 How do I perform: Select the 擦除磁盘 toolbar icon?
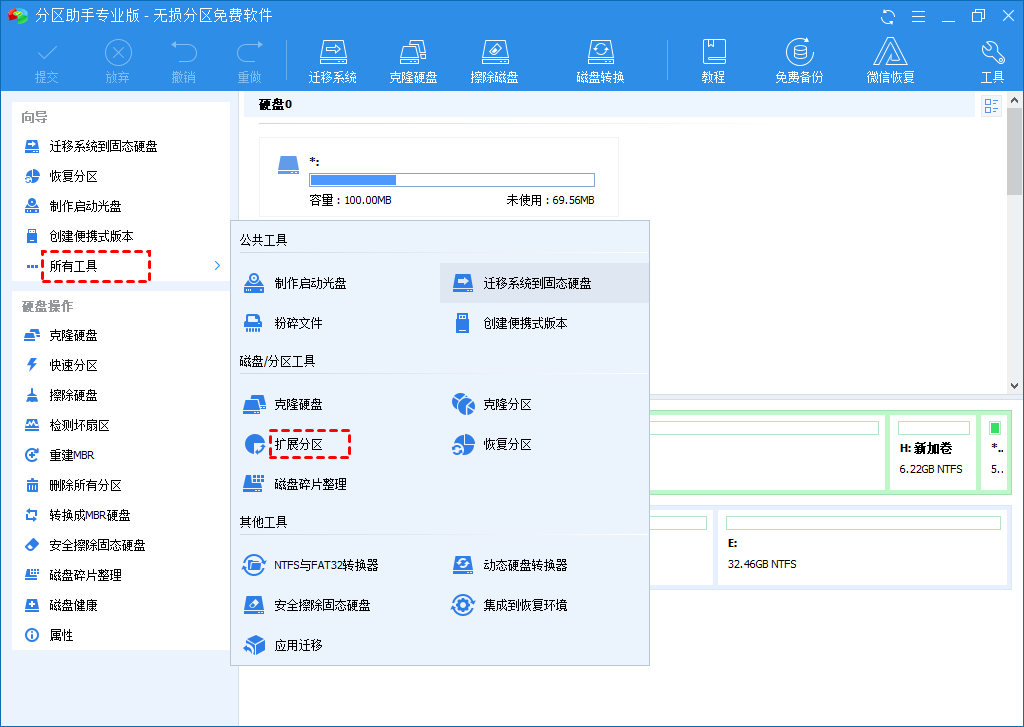tap(494, 61)
